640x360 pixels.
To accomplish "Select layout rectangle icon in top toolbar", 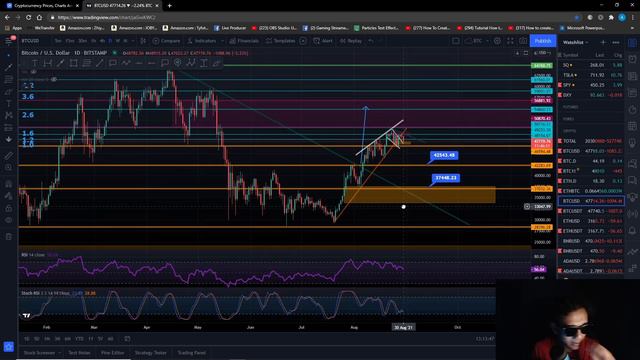I will (x=456, y=41).
